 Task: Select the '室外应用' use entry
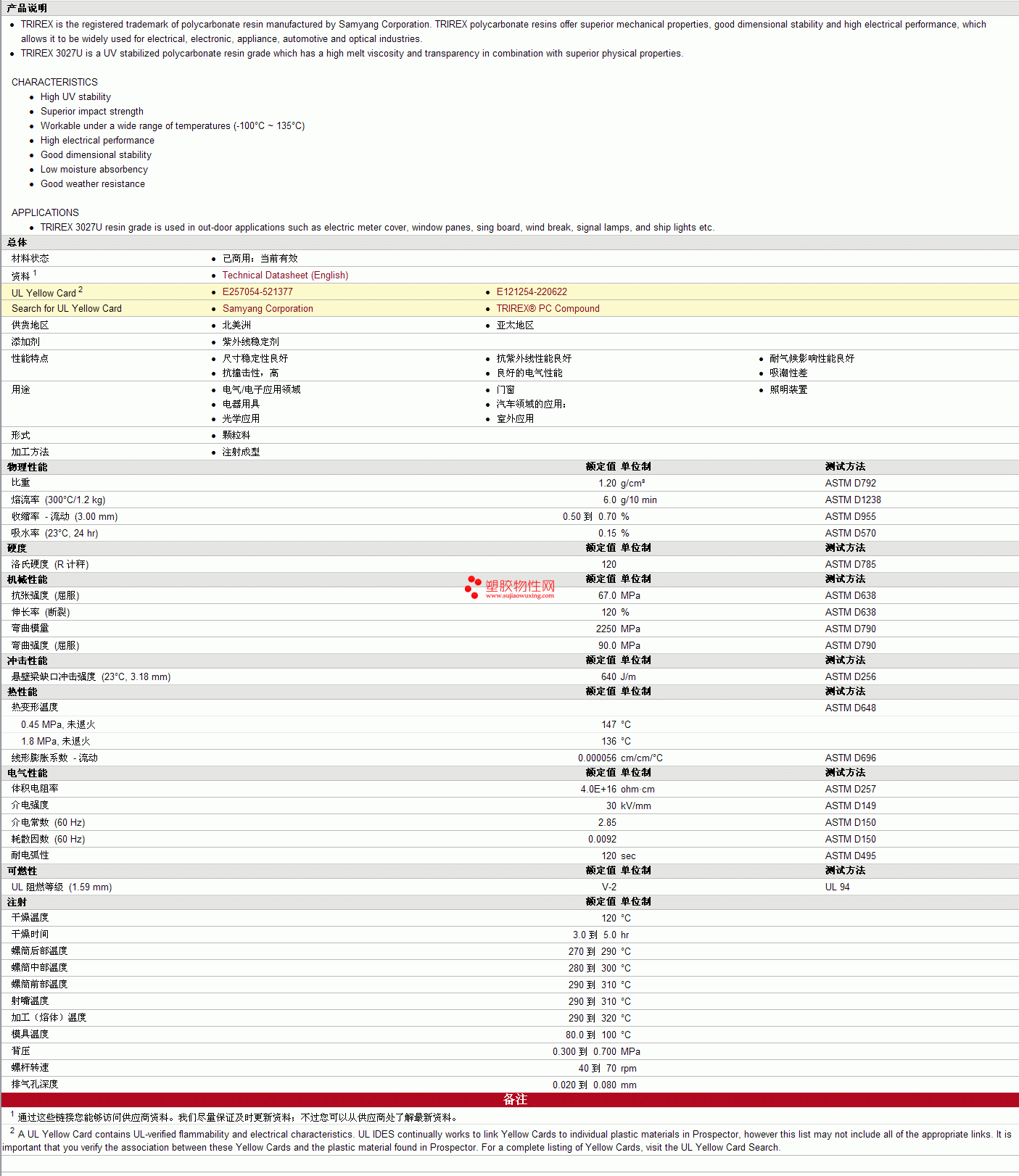515,419
